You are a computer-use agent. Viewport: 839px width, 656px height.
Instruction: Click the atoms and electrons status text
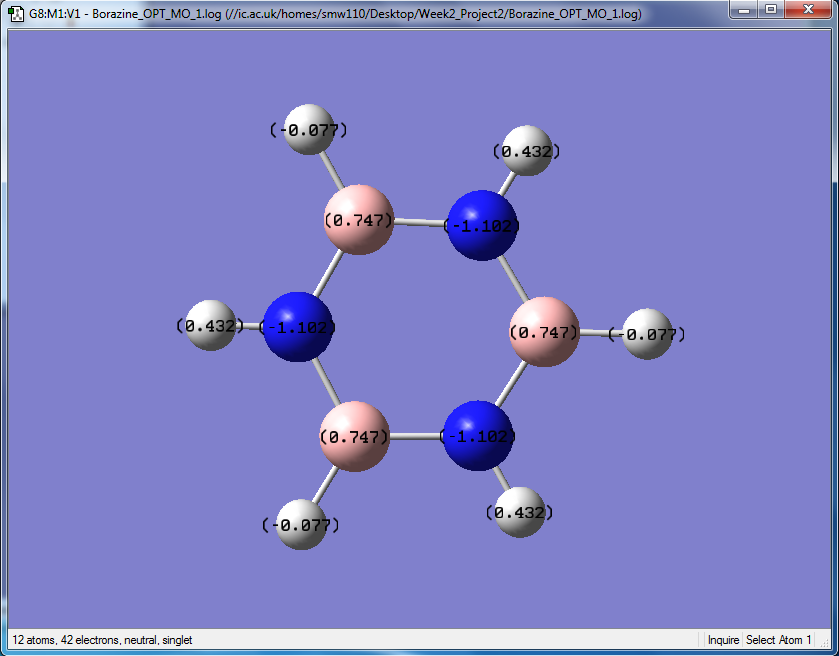(102, 640)
